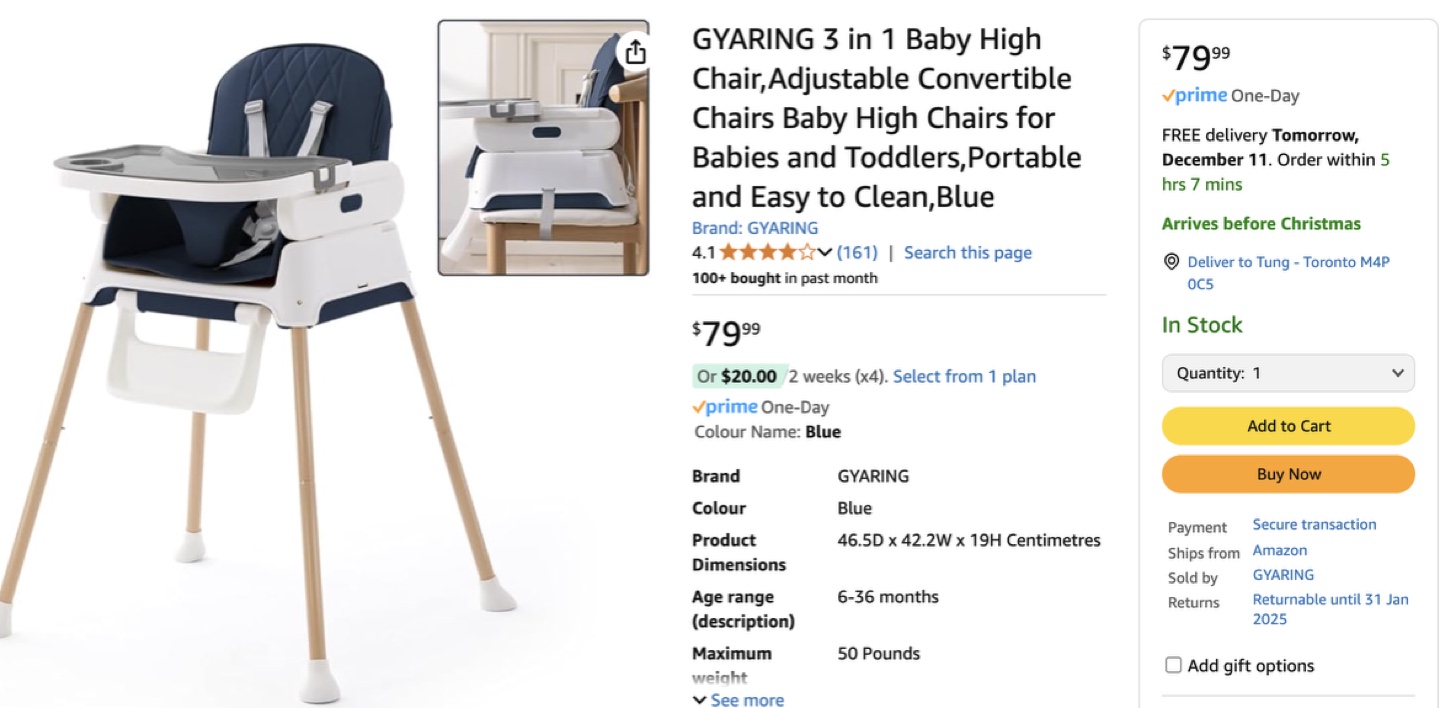Expand See more product details

(x=738, y=700)
